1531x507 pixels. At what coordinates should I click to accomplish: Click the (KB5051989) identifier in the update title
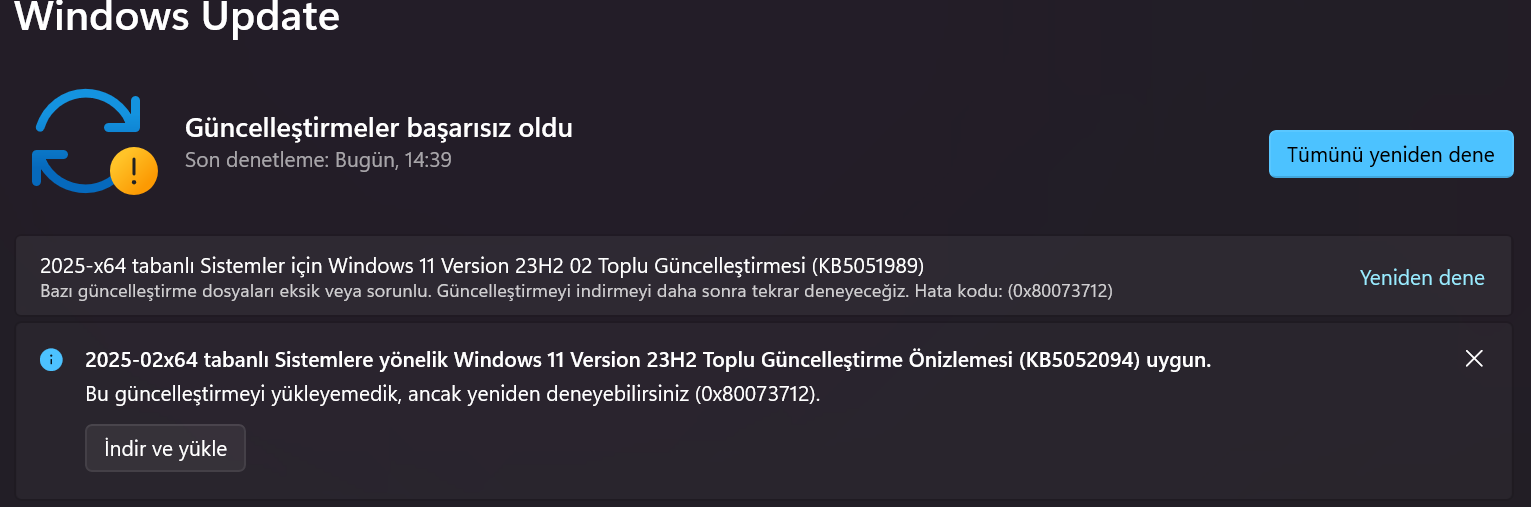point(866,266)
